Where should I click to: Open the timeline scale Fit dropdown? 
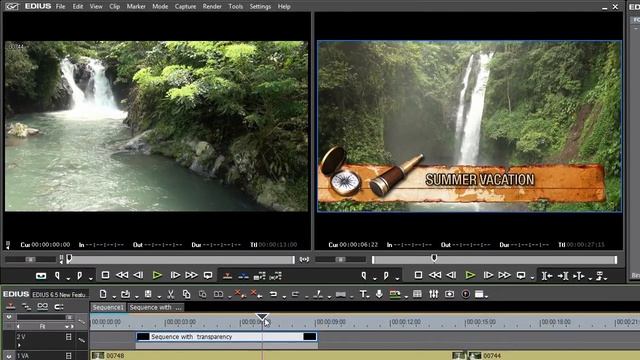click(67, 326)
